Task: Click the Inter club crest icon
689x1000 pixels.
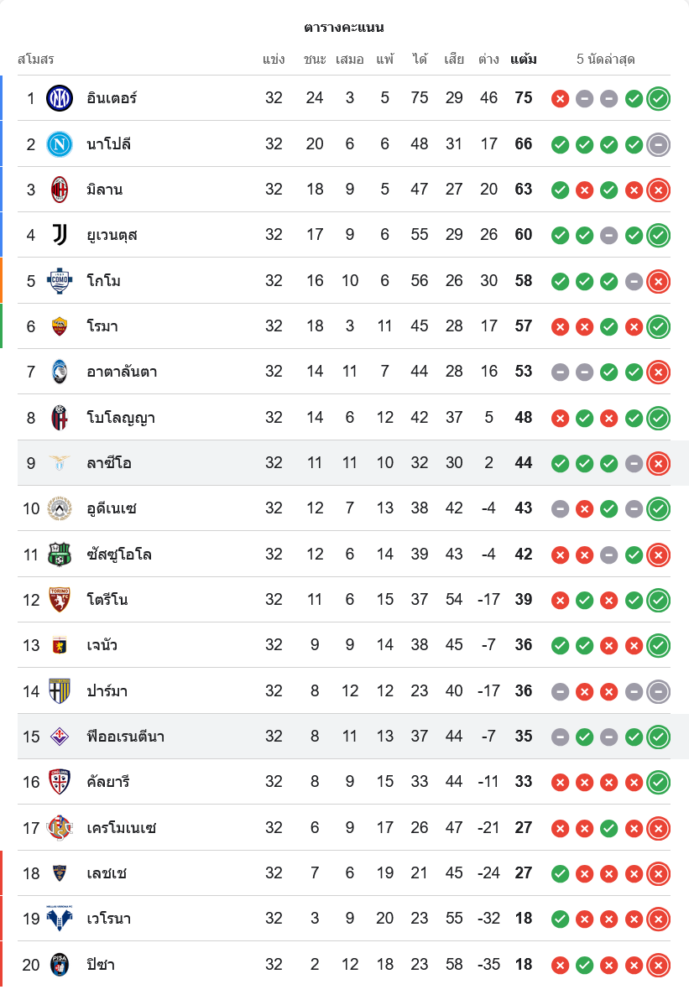Action: [60, 98]
